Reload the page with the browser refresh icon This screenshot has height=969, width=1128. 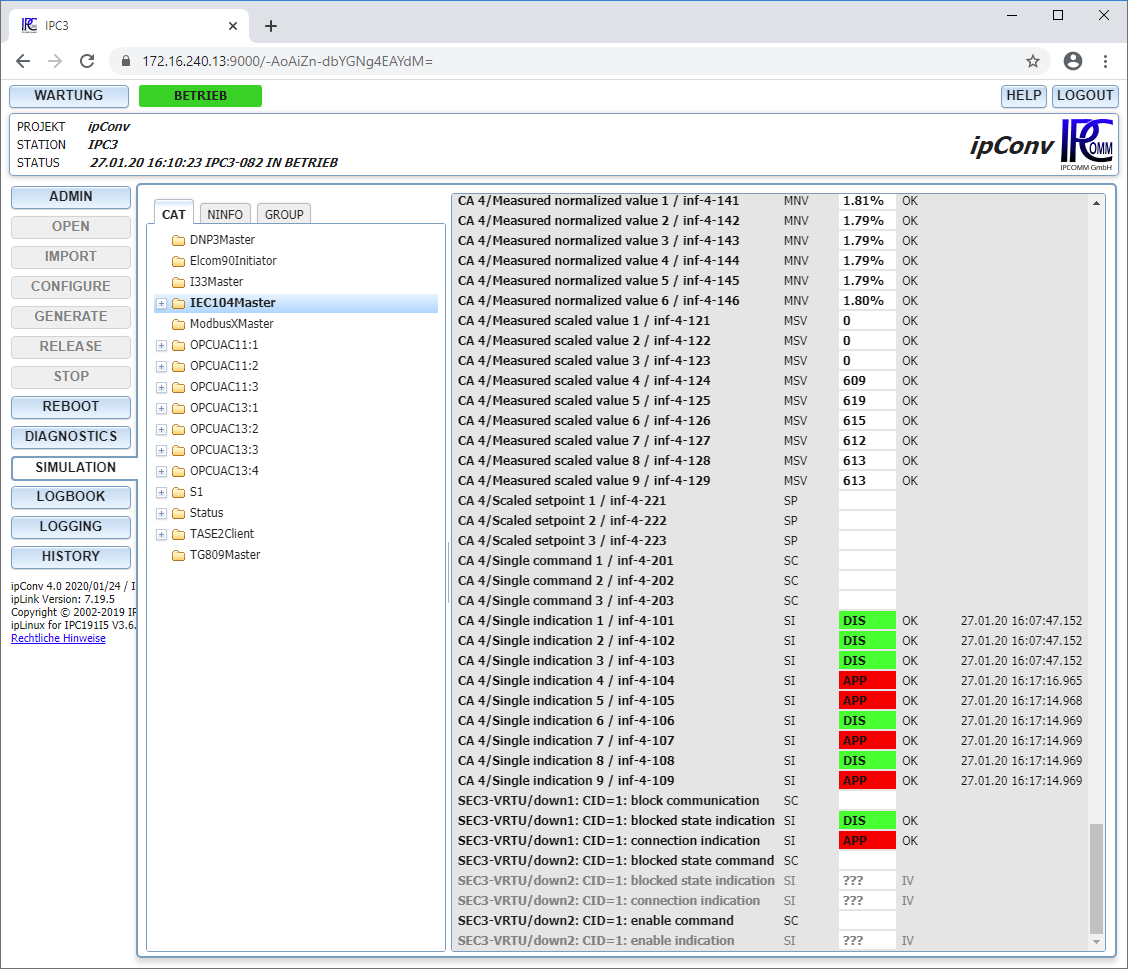[x=87, y=61]
